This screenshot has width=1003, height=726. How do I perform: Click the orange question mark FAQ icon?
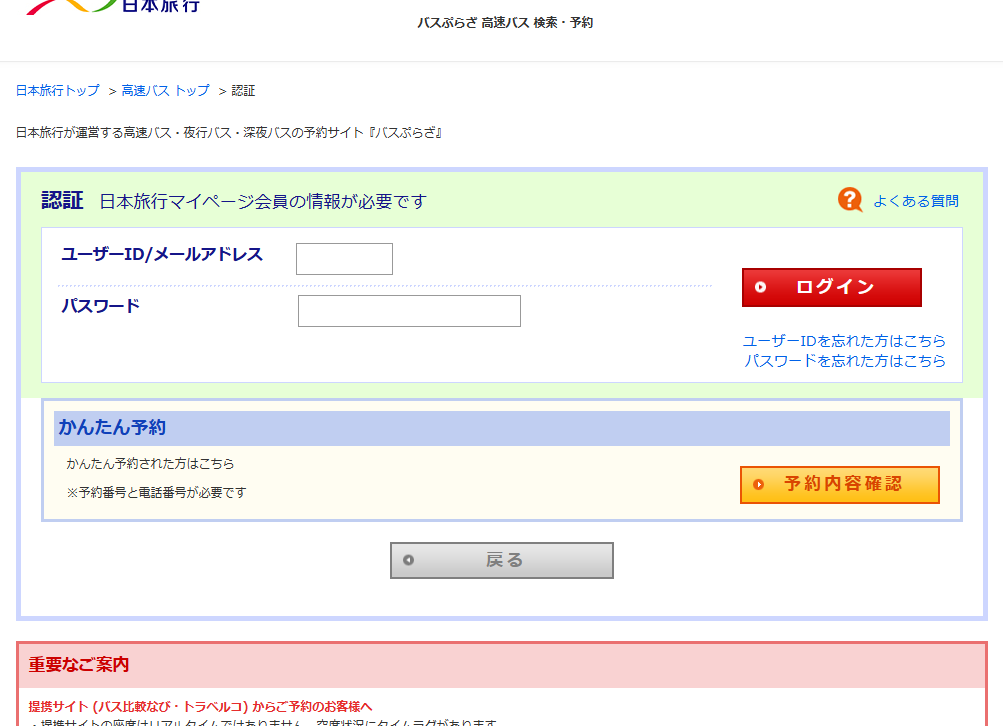click(850, 200)
